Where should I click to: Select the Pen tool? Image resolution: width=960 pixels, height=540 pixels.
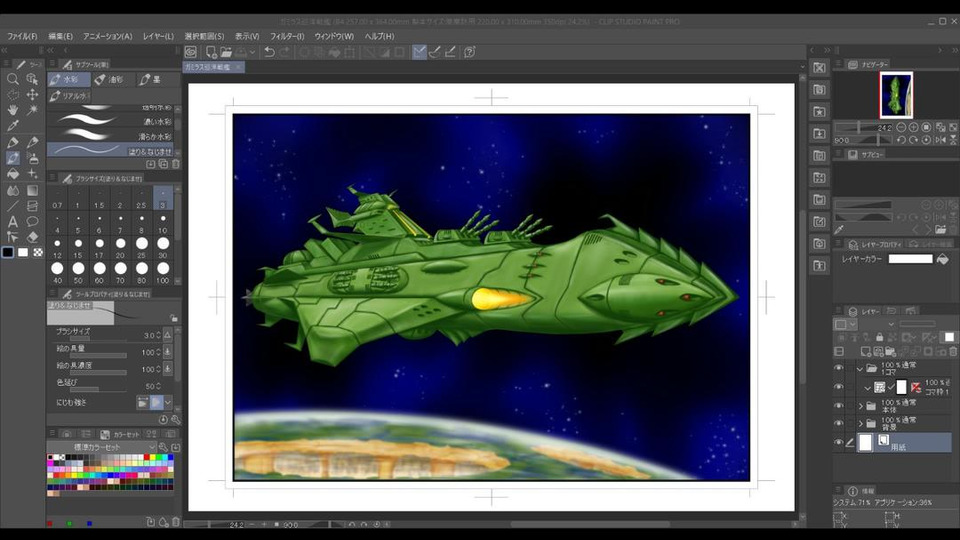coord(12,142)
